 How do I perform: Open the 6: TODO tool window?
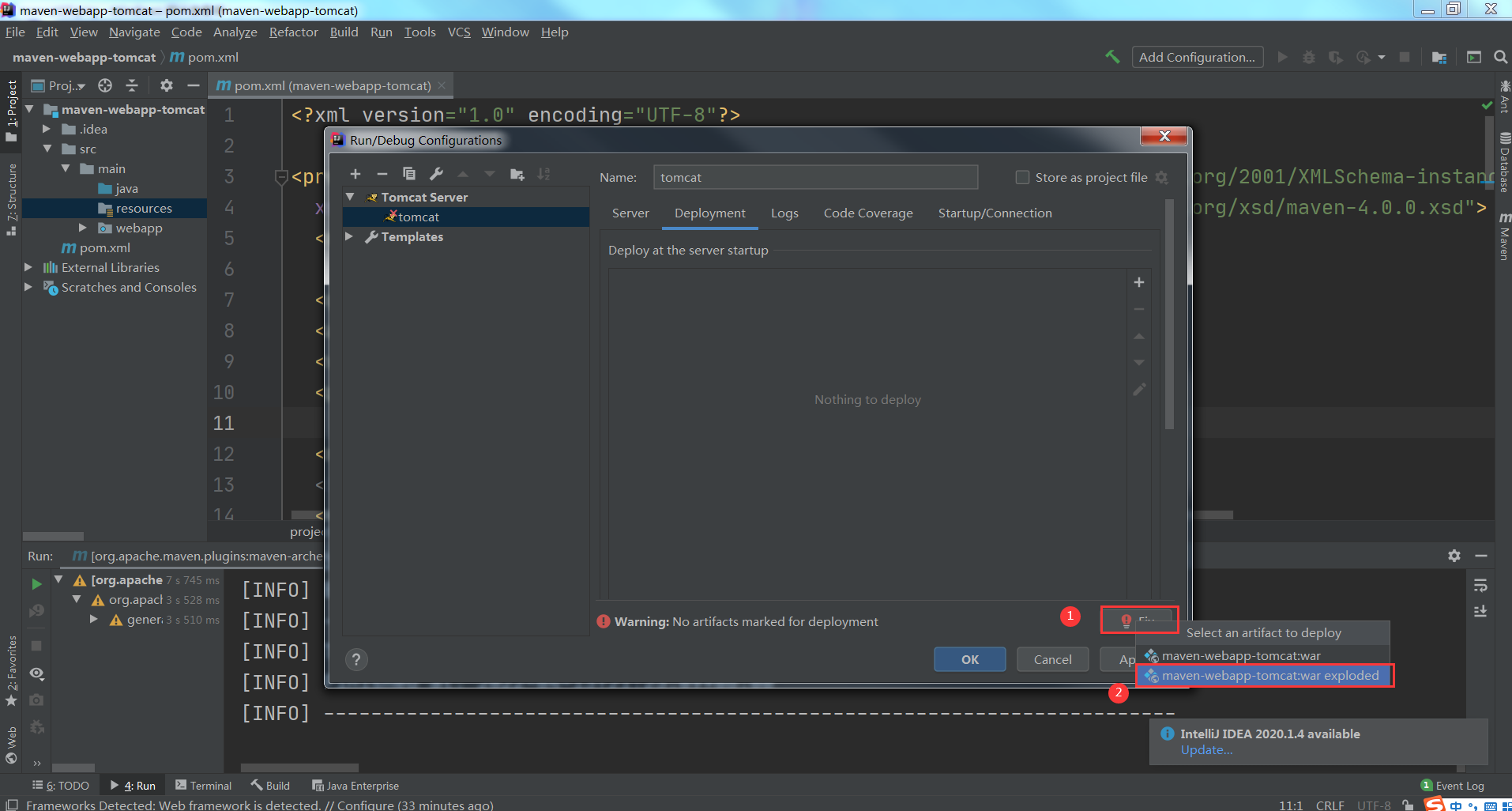(61, 785)
